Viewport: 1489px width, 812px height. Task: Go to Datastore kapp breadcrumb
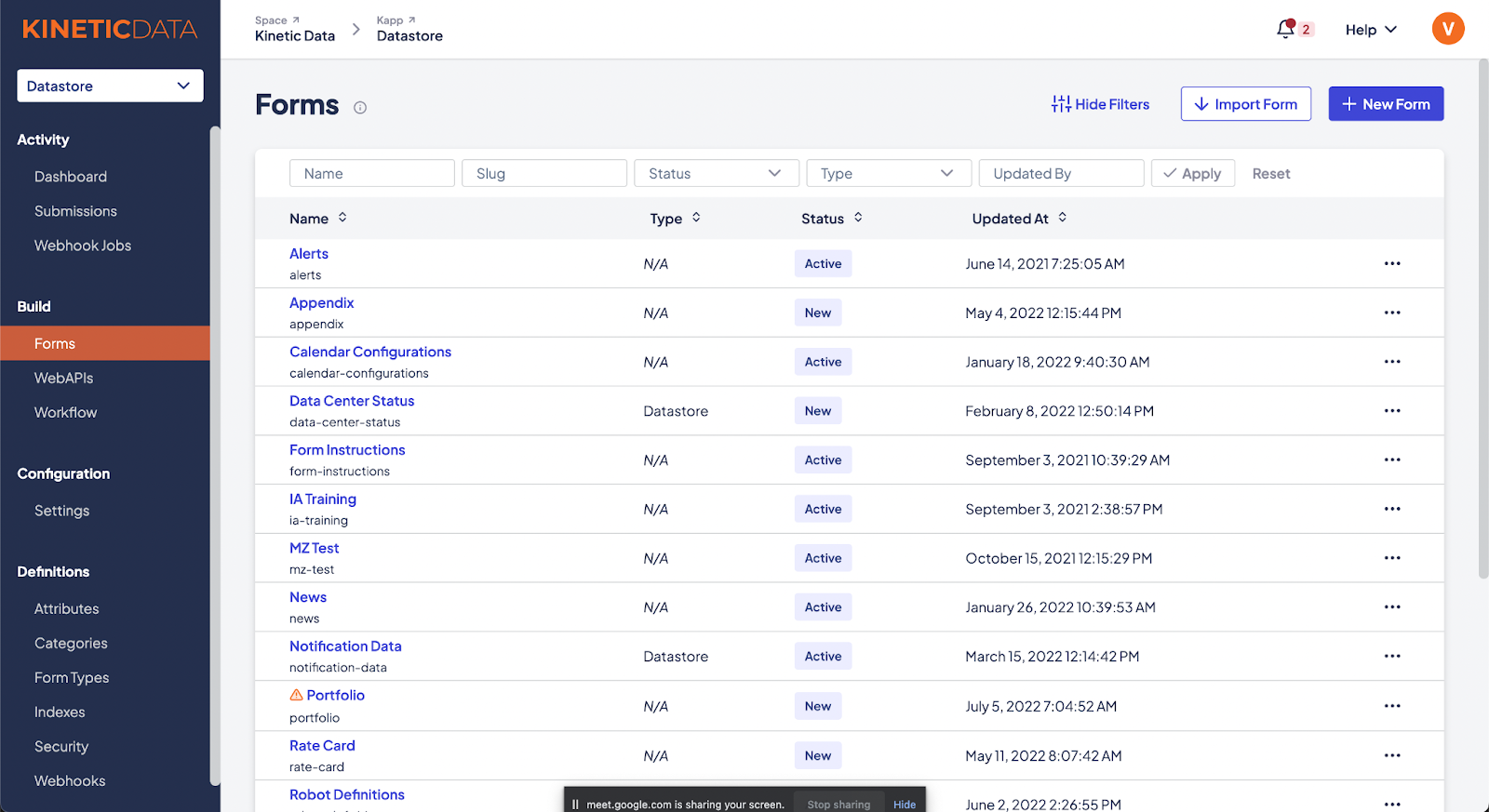(x=409, y=35)
